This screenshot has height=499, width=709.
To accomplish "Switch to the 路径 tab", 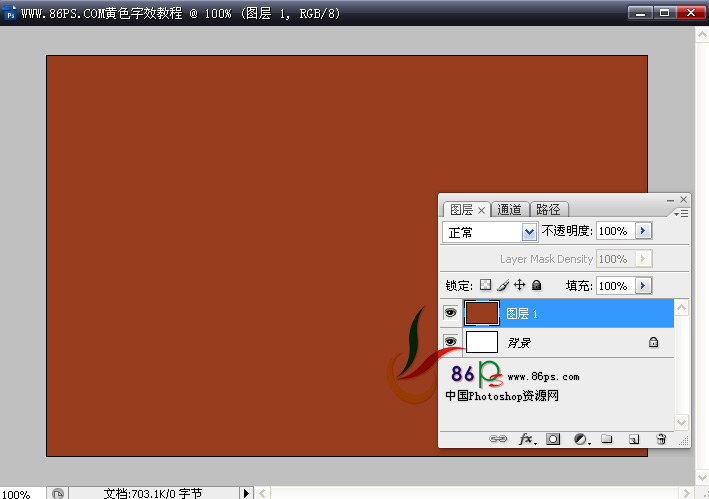I will click(548, 210).
